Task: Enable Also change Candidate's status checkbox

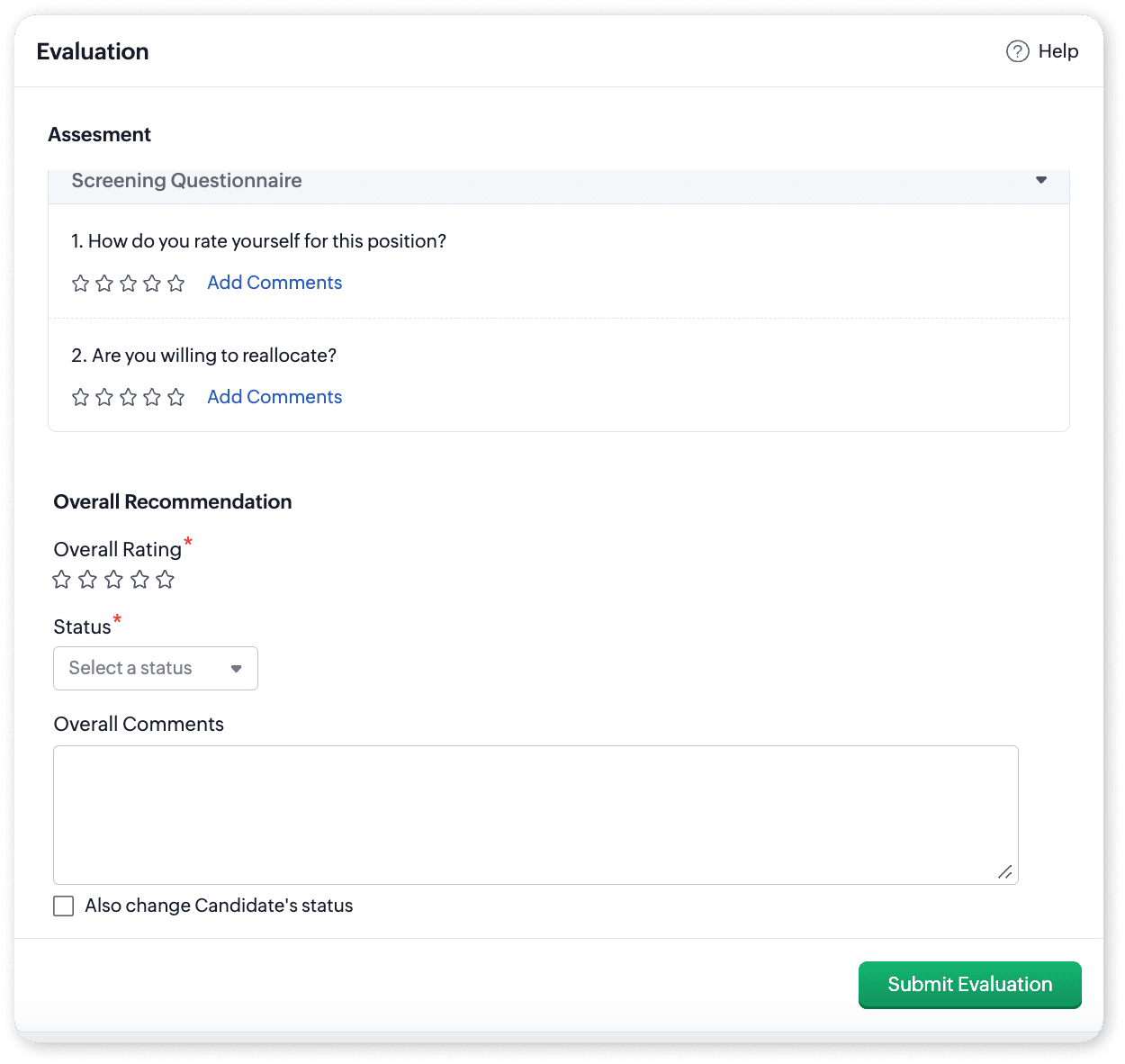Action: [64, 906]
